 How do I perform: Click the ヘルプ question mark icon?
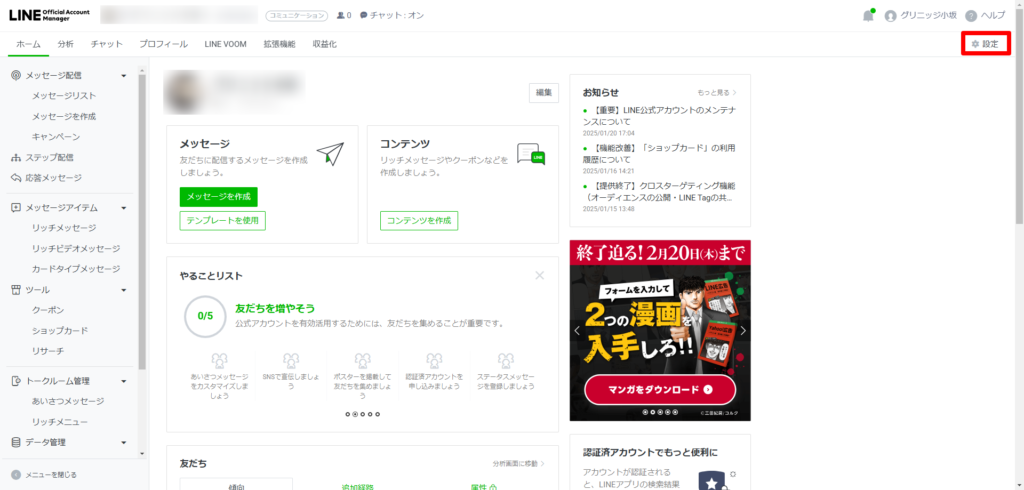pyautogui.click(x=971, y=16)
